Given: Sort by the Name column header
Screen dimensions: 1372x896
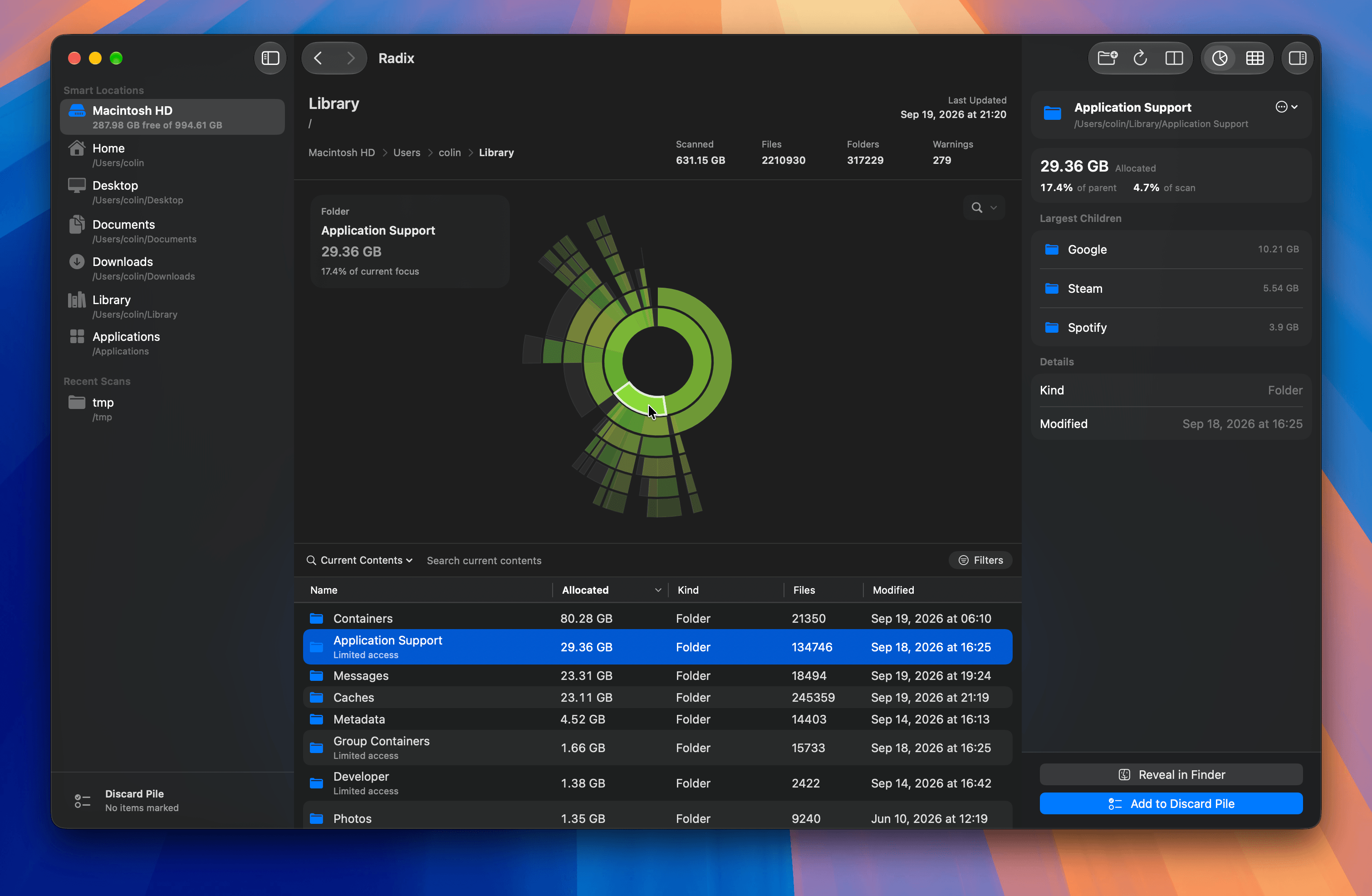Looking at the screenshot, I should [323, 590].
